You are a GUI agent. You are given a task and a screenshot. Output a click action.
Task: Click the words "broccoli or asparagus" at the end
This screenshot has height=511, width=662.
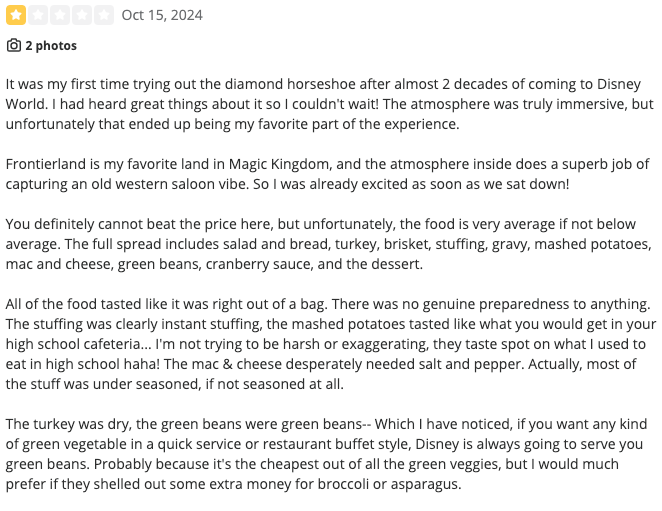click(383, 484)
